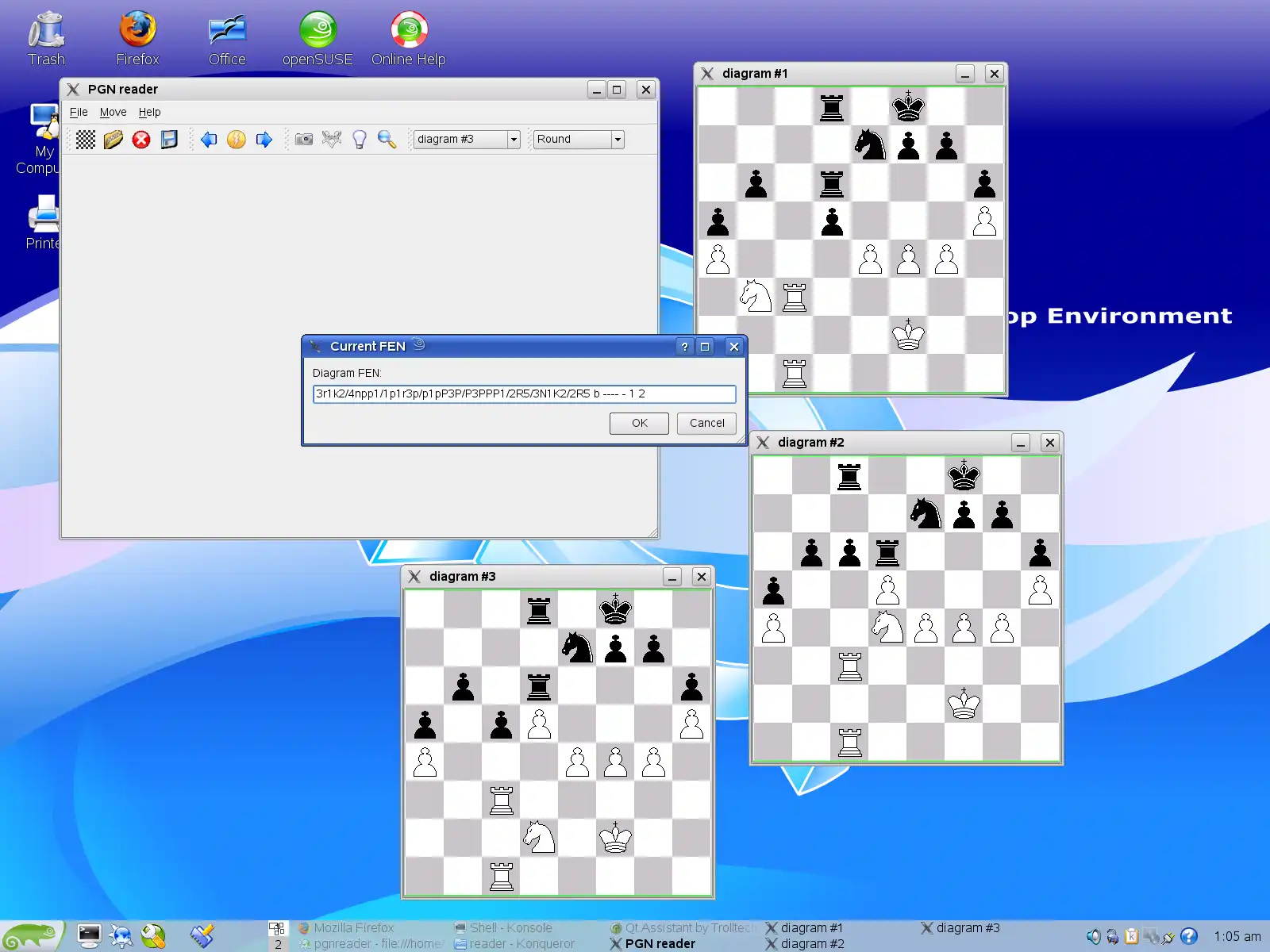Click the red X close-file toolbar icon

pos(141,140)
